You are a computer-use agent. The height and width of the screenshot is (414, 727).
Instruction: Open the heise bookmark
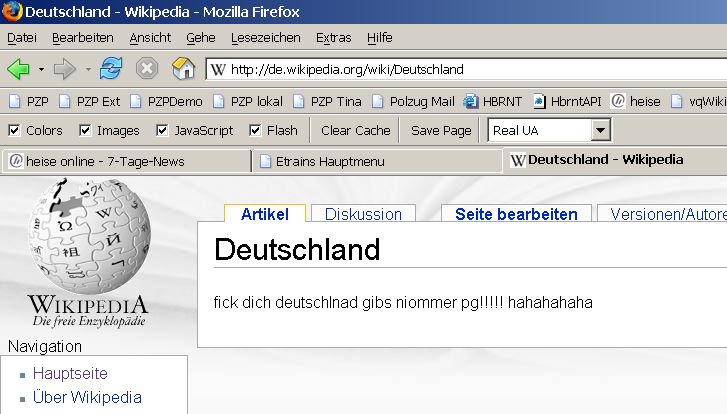coord(636,101)
